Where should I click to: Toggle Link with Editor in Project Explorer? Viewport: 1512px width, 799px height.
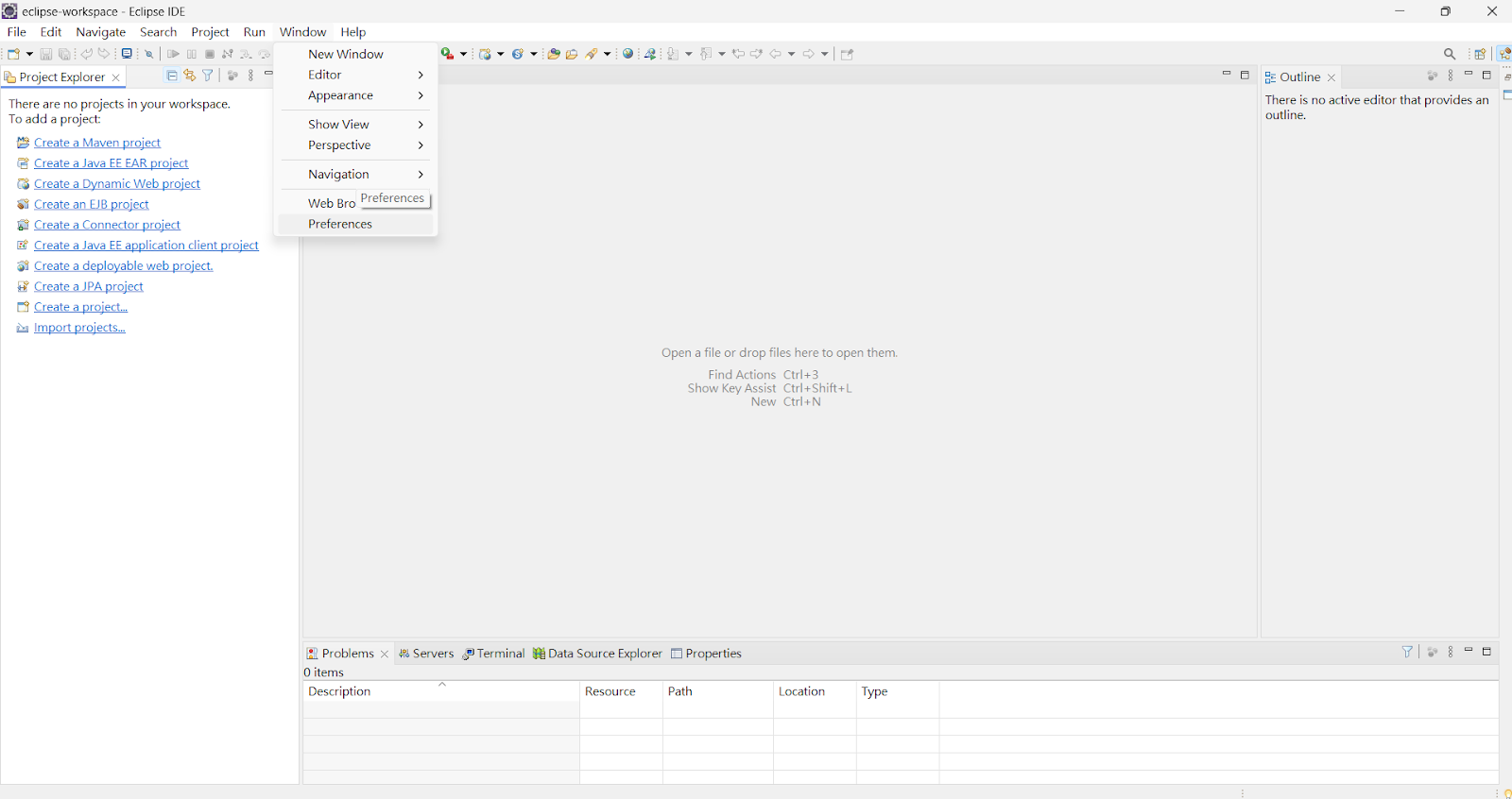point(190,76)
